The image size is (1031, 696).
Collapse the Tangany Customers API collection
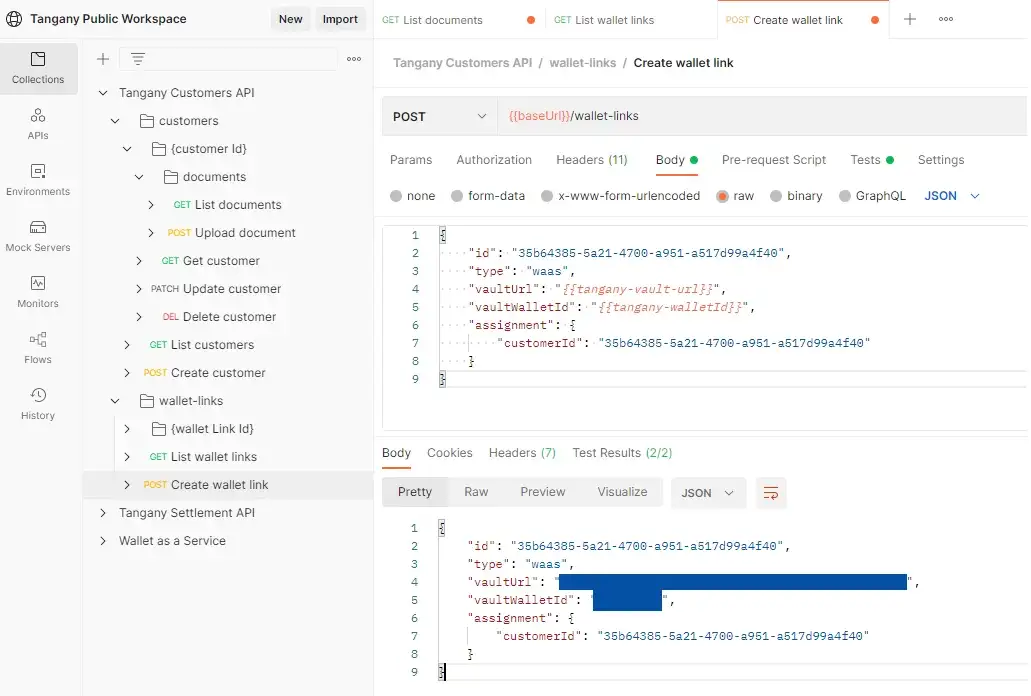[103, 93]
